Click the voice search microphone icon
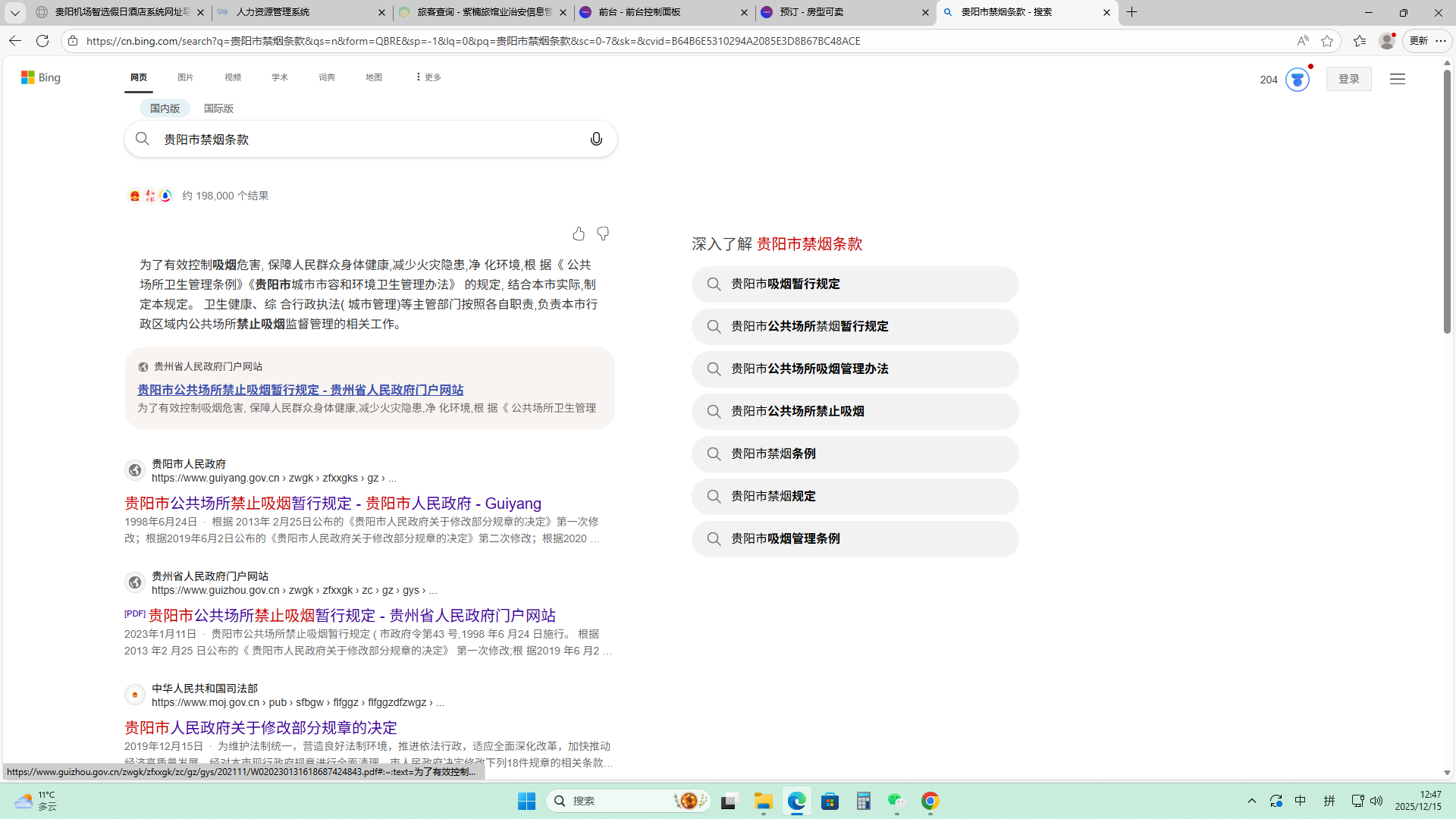 pyautogui.click(x=596, y=139)
